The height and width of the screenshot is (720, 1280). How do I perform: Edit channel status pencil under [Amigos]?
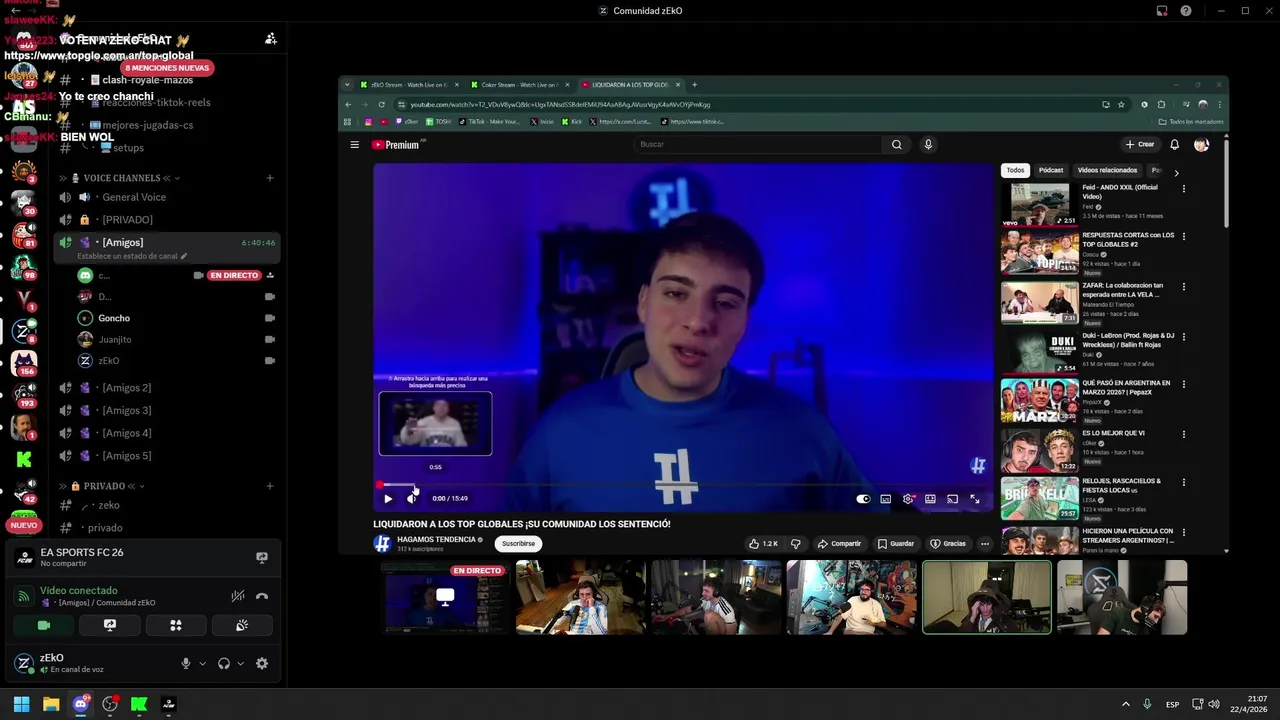183,256
